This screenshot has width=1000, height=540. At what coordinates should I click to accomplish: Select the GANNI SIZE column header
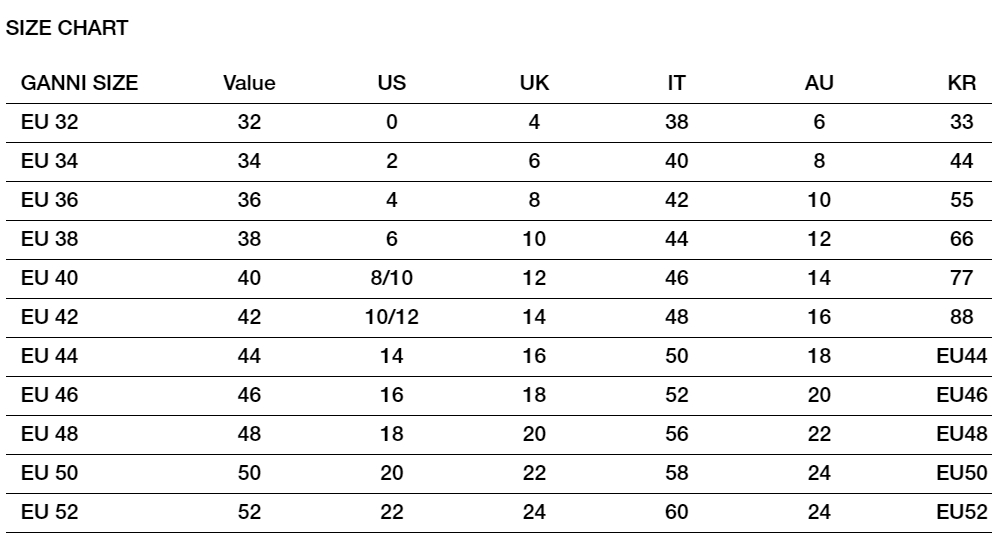(x=79, y=83)
